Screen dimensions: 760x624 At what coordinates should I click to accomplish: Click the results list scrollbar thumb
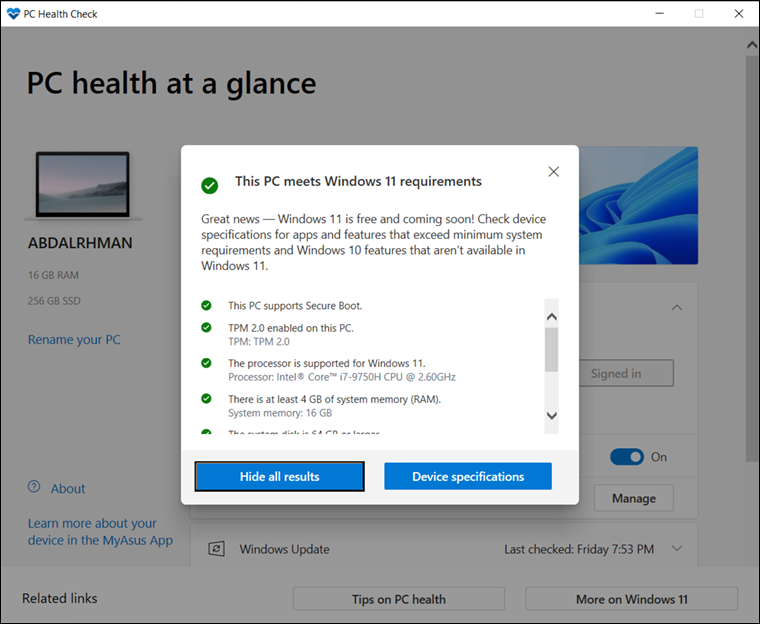point(552,349)
